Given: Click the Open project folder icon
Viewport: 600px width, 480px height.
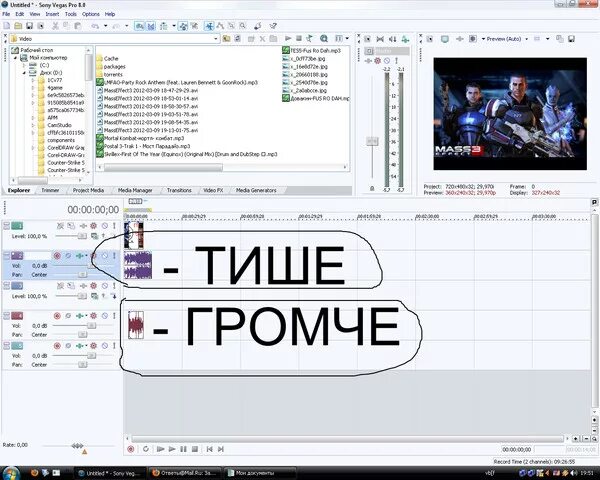Looking at the screenshot, I should click(x=18, y=26).
